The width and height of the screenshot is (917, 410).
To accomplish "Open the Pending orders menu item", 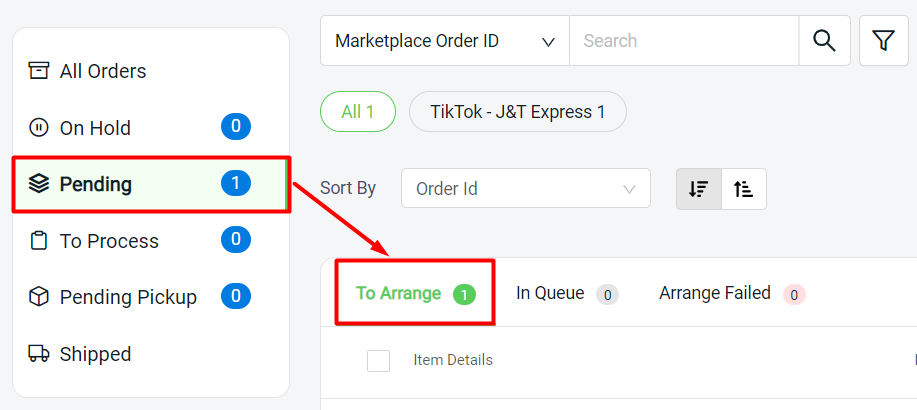I will [151, 184].
